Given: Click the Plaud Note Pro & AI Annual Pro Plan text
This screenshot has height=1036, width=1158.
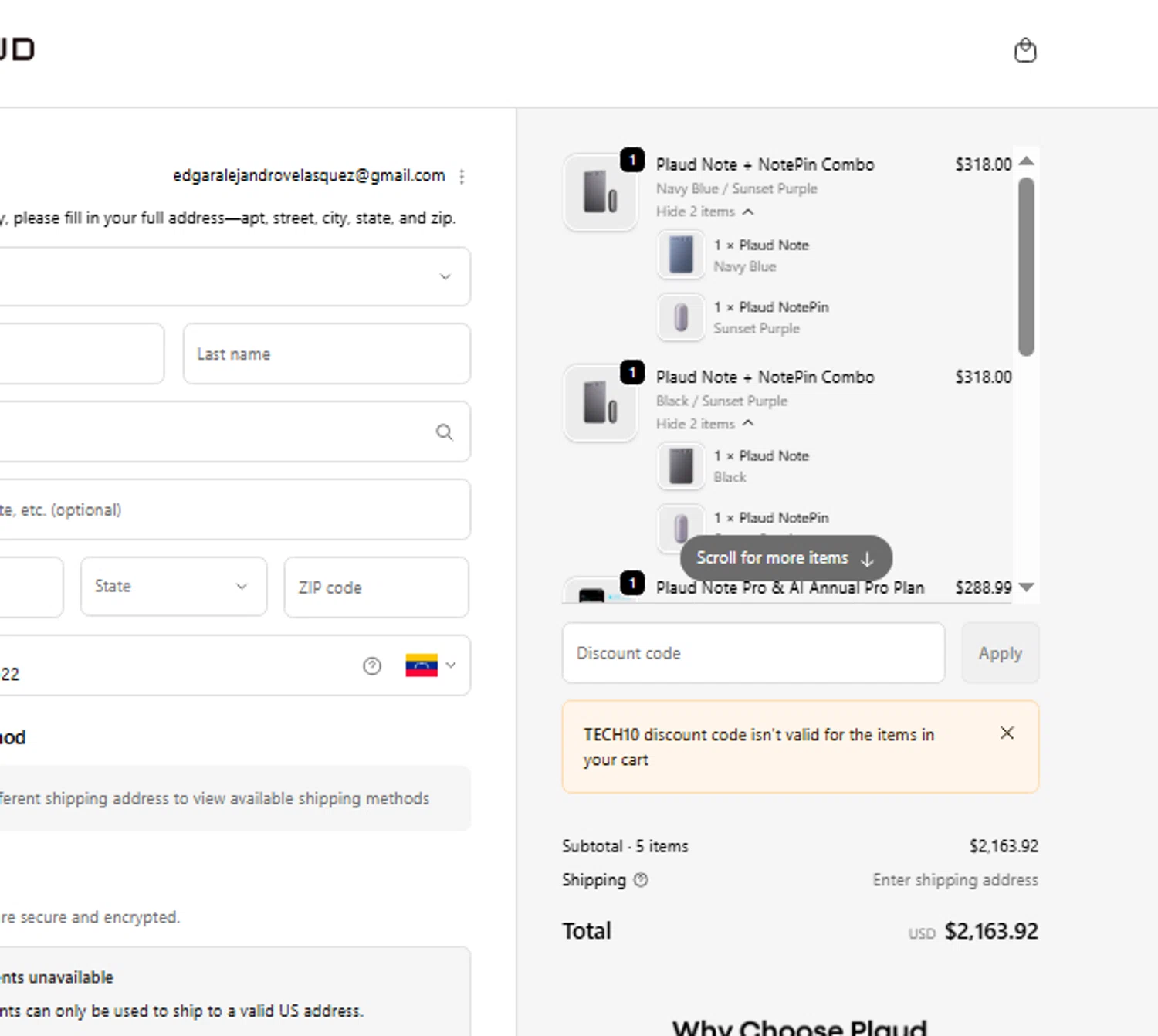Looking at the screenshot, I should [790, 587].
